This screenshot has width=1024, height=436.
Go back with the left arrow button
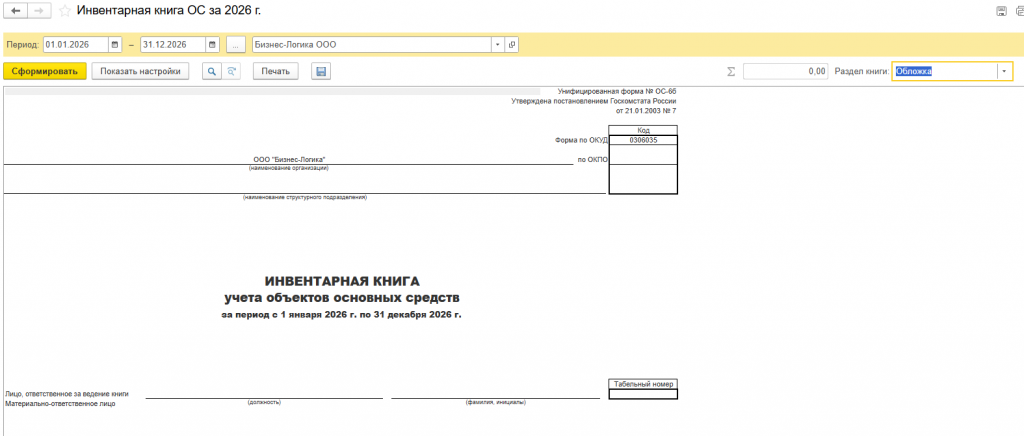click(16, 10)
